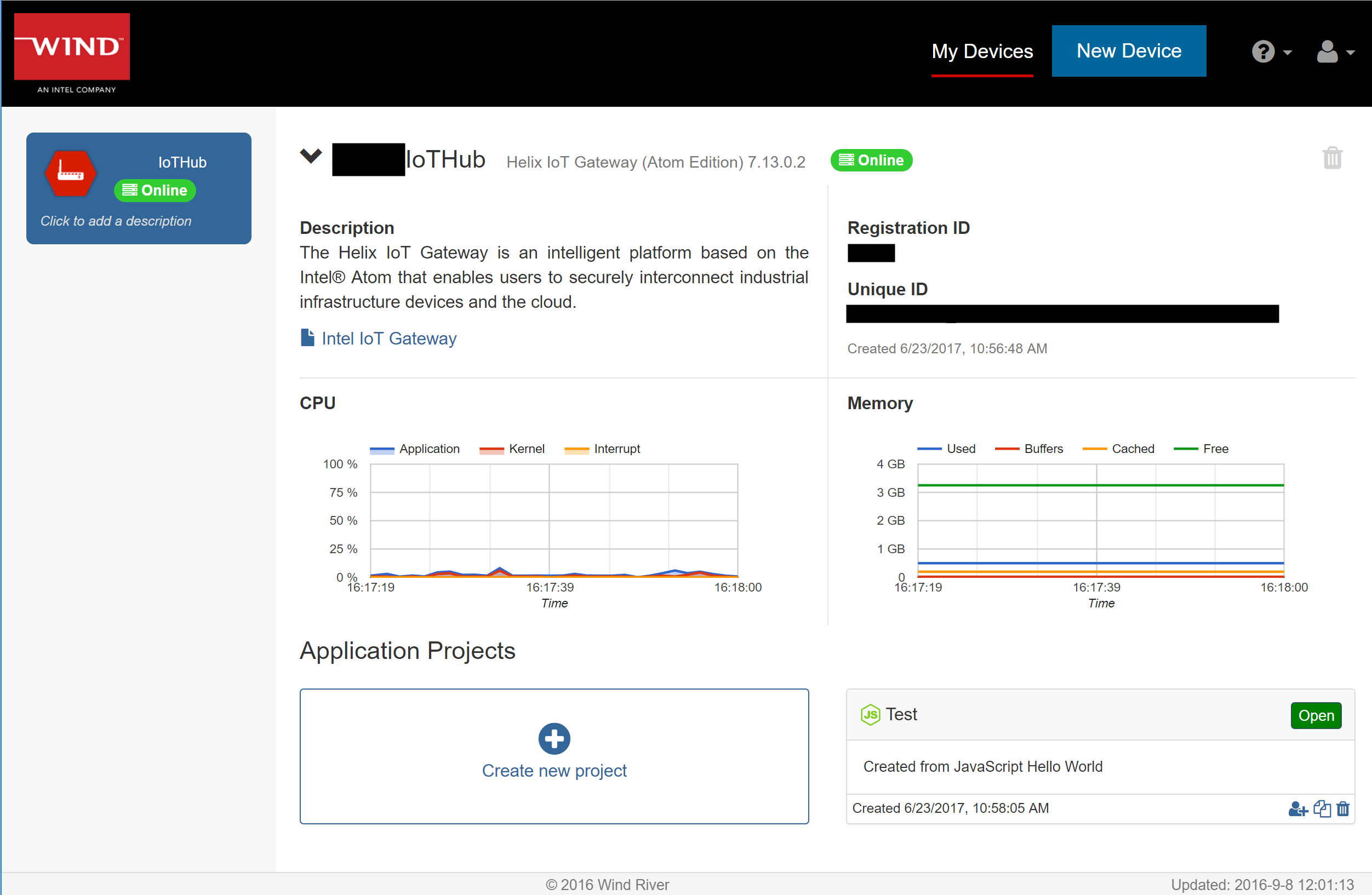The height and width of the screenshot is (895, 1372).
Task: Click the New Device button
Action: [1128, 51]
